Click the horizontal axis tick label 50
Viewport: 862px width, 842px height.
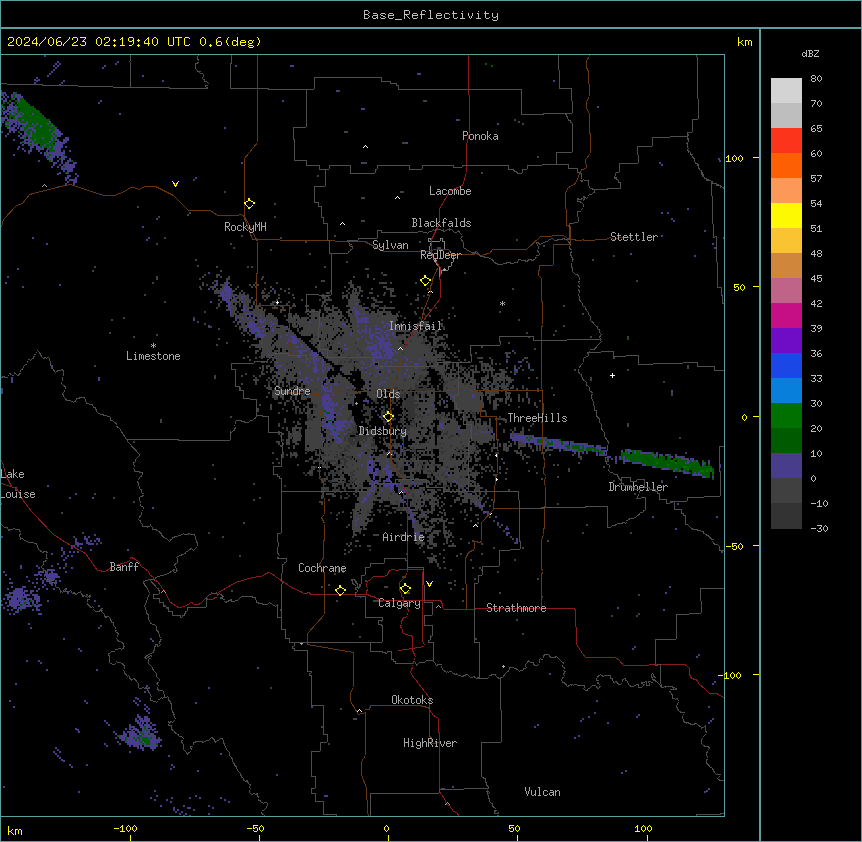point(514,828)
